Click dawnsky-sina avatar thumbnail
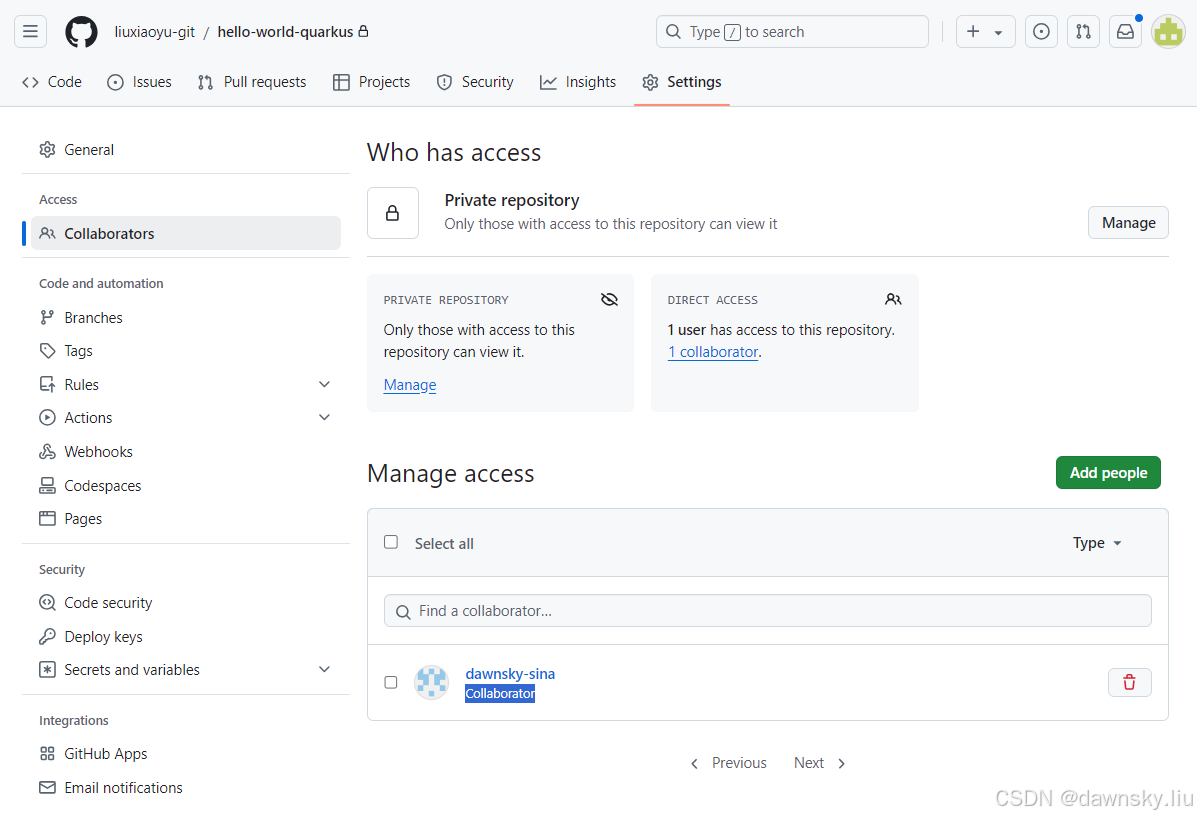This screenshot has width=1197, height=818. [431, 681]
